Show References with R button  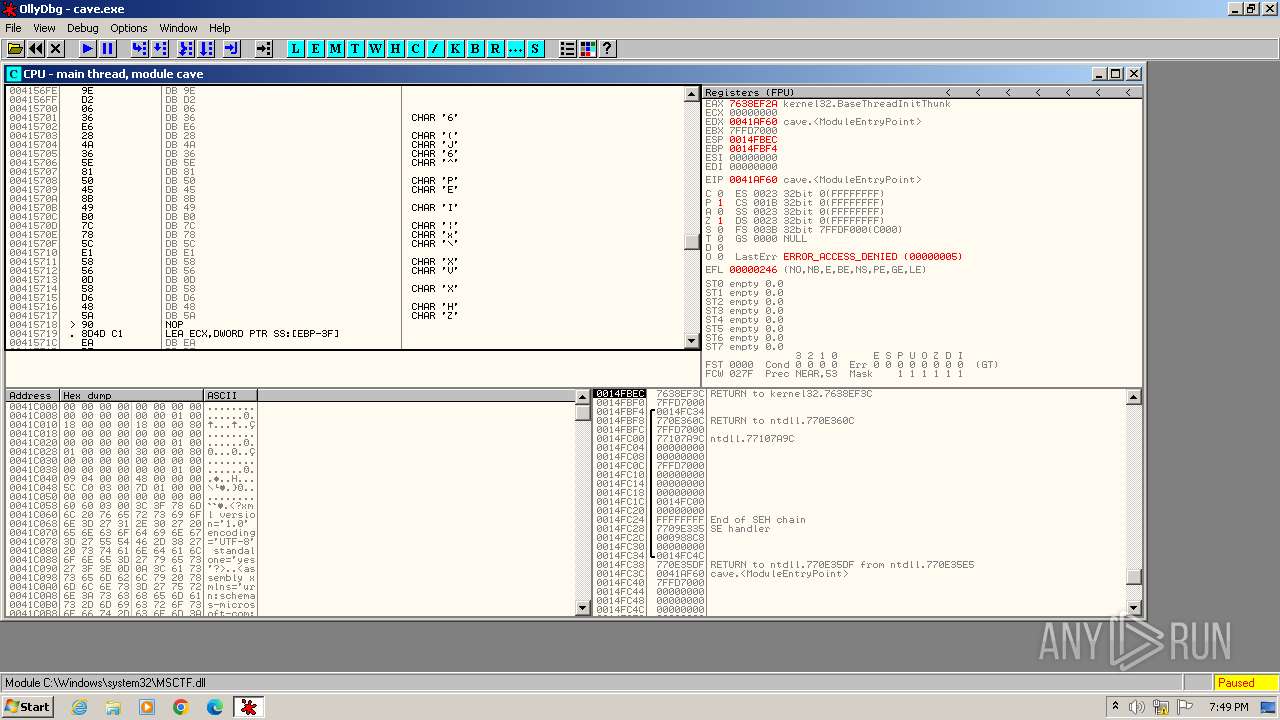point(495,48)
